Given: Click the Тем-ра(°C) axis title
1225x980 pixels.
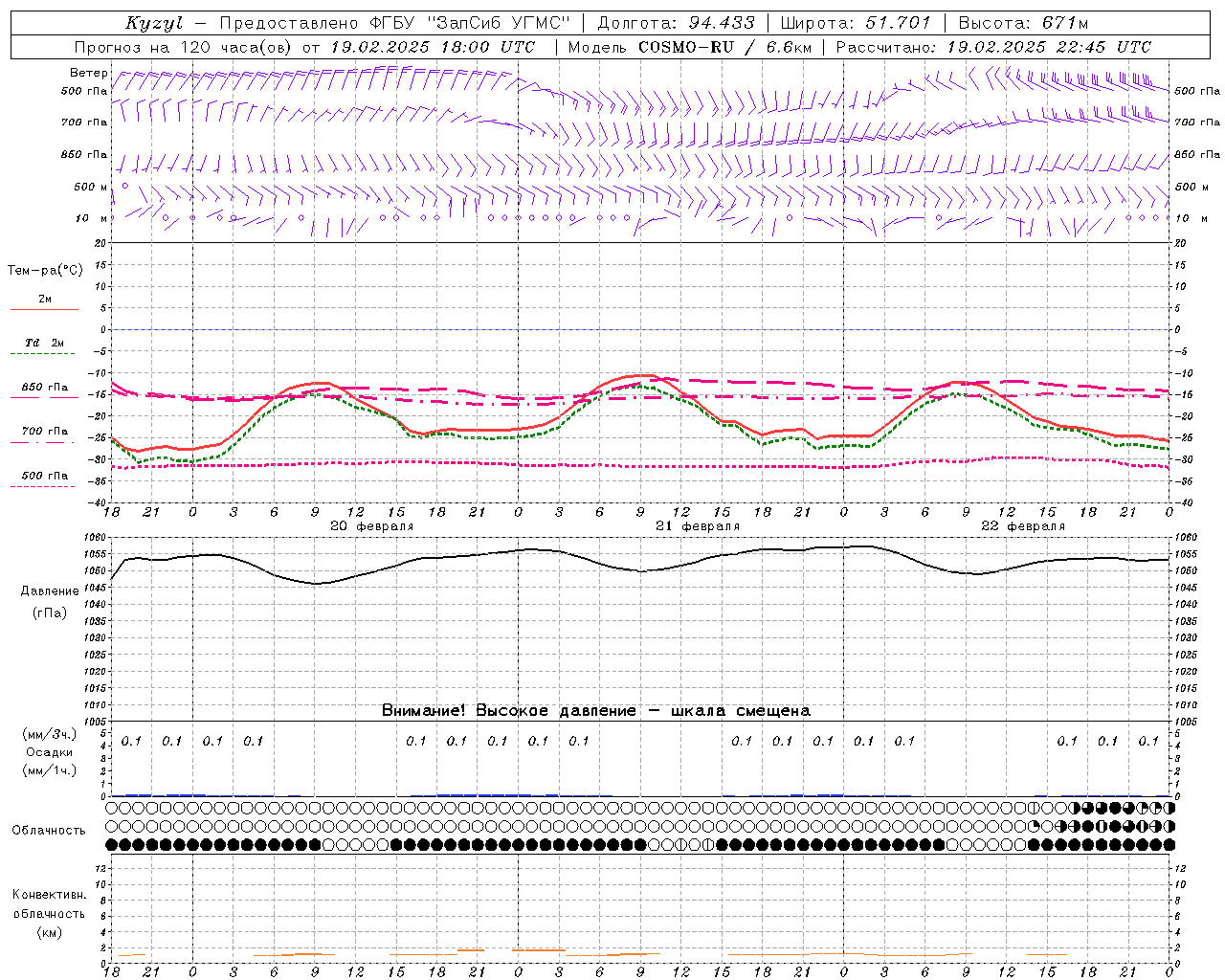Looking at the screenshot, I should point(45,270).
